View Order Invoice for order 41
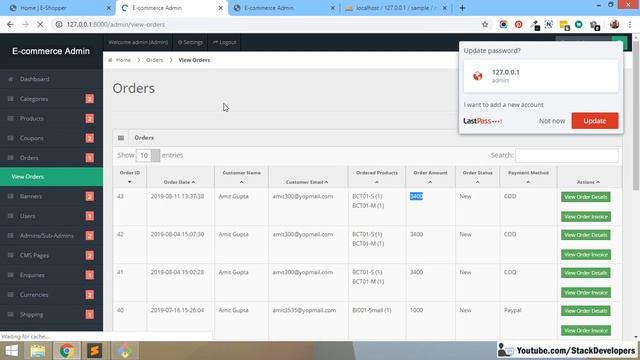The height and width of the screenshot is (360, 640). tap(586, 293)
